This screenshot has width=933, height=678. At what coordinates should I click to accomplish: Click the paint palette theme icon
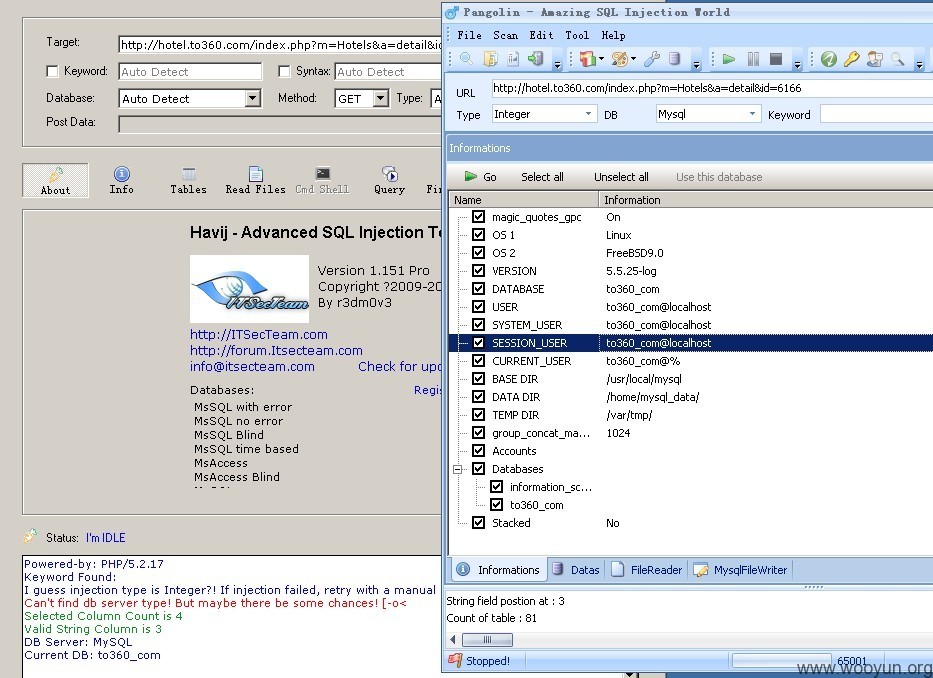click(619, 58)
